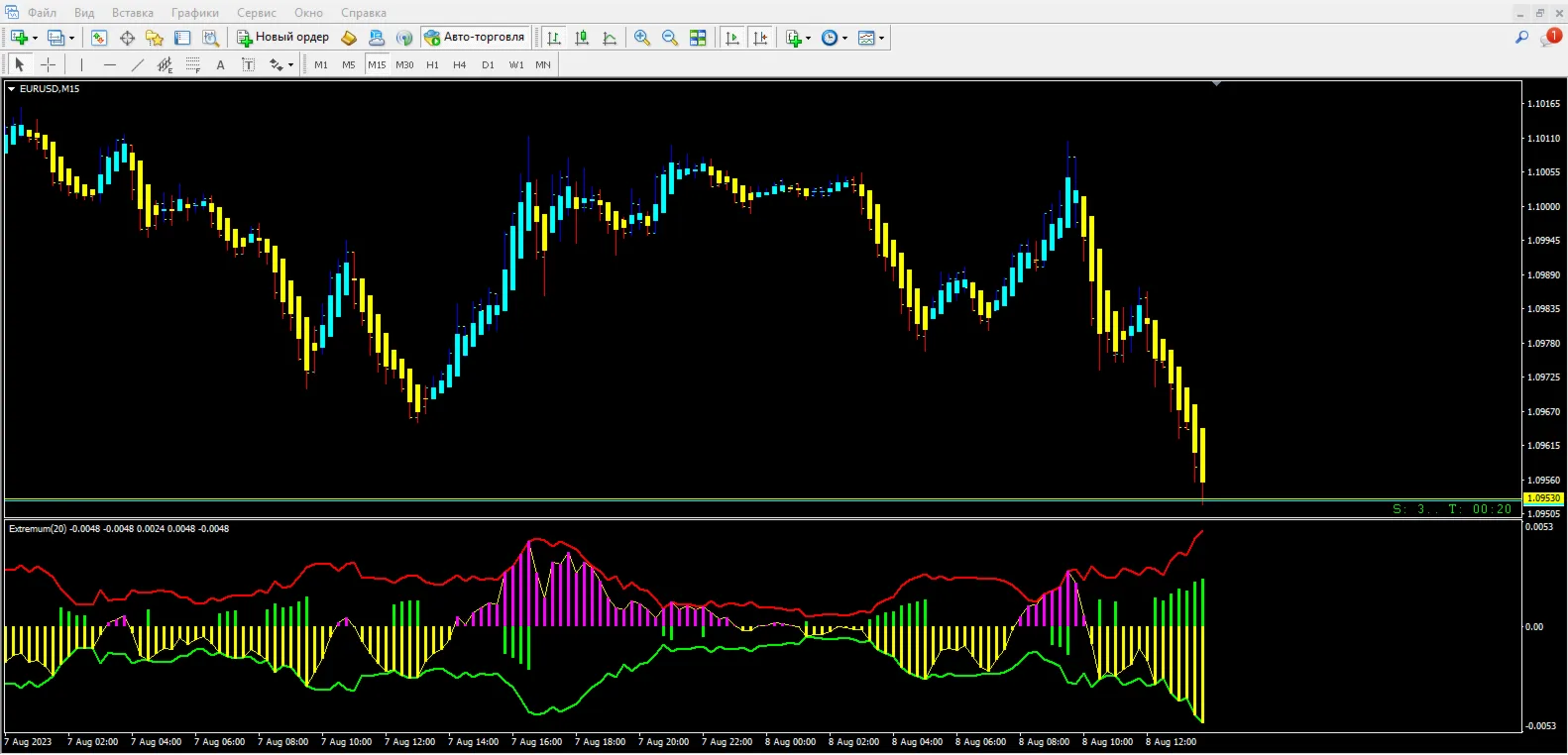
Task: Click the Zoom Out magnifier icon
Action: coord(670,38)
